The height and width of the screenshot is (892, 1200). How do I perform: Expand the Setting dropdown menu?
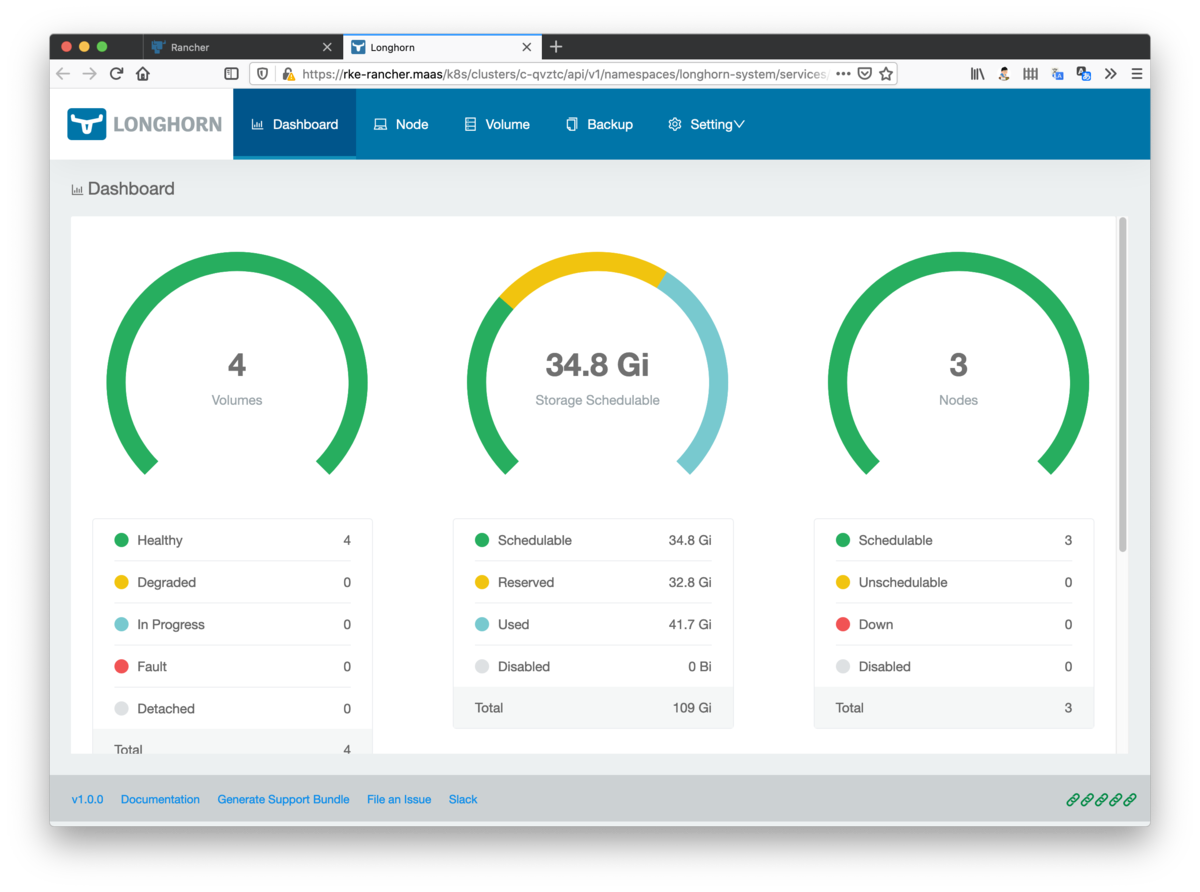coord(706,124)
